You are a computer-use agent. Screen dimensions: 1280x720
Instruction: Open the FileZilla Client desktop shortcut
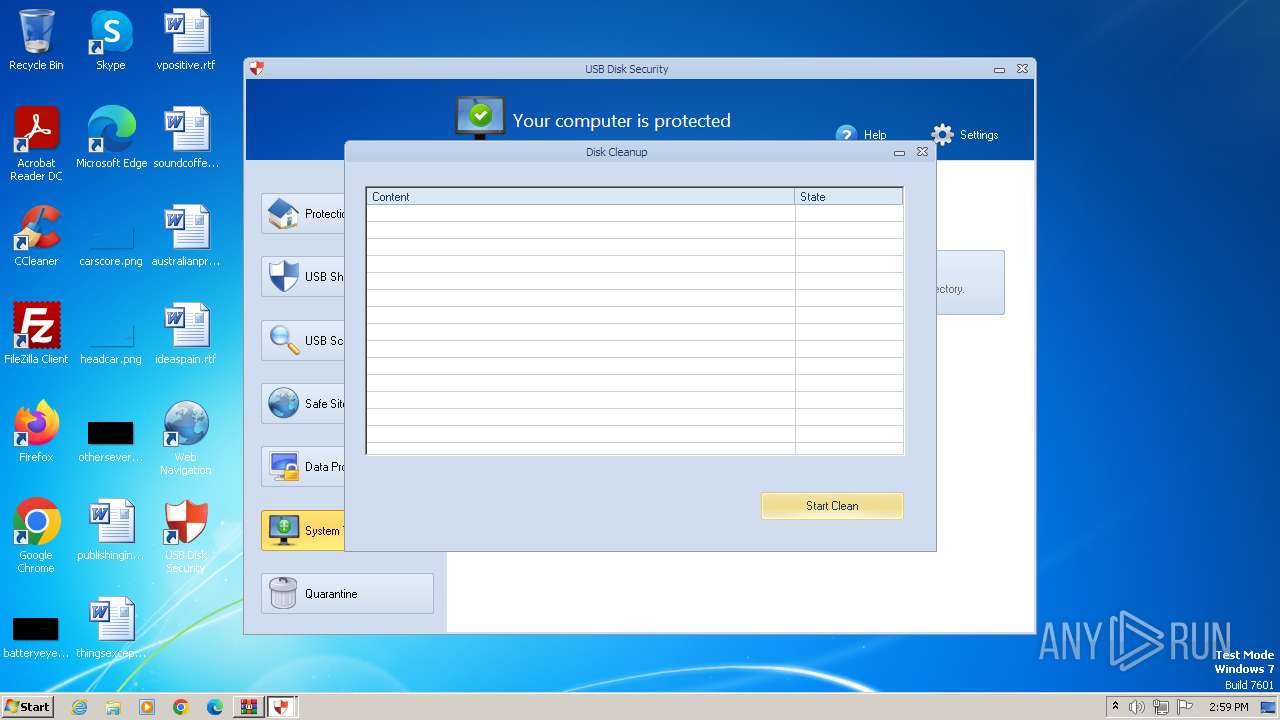click(x=36, y=334)
